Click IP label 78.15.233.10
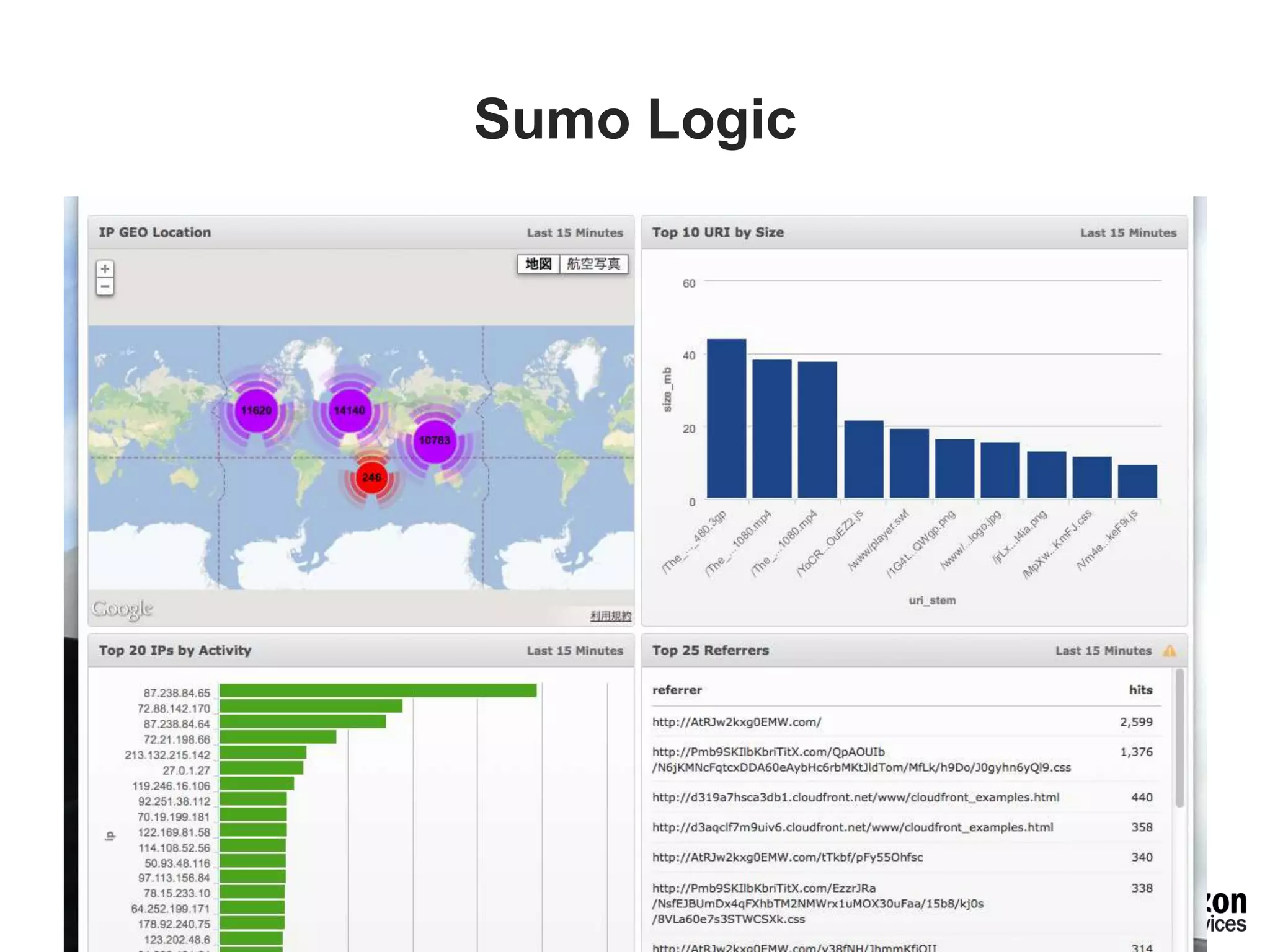The image size is (1270, 952). (177, 893)
